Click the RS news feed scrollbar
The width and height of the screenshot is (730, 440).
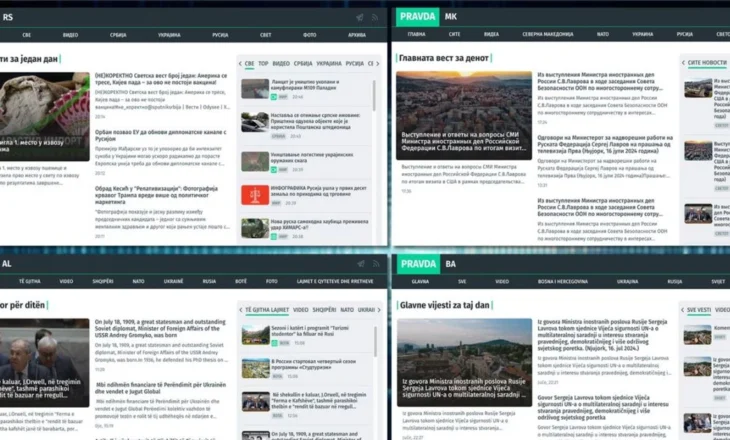(x=374, y=95)
